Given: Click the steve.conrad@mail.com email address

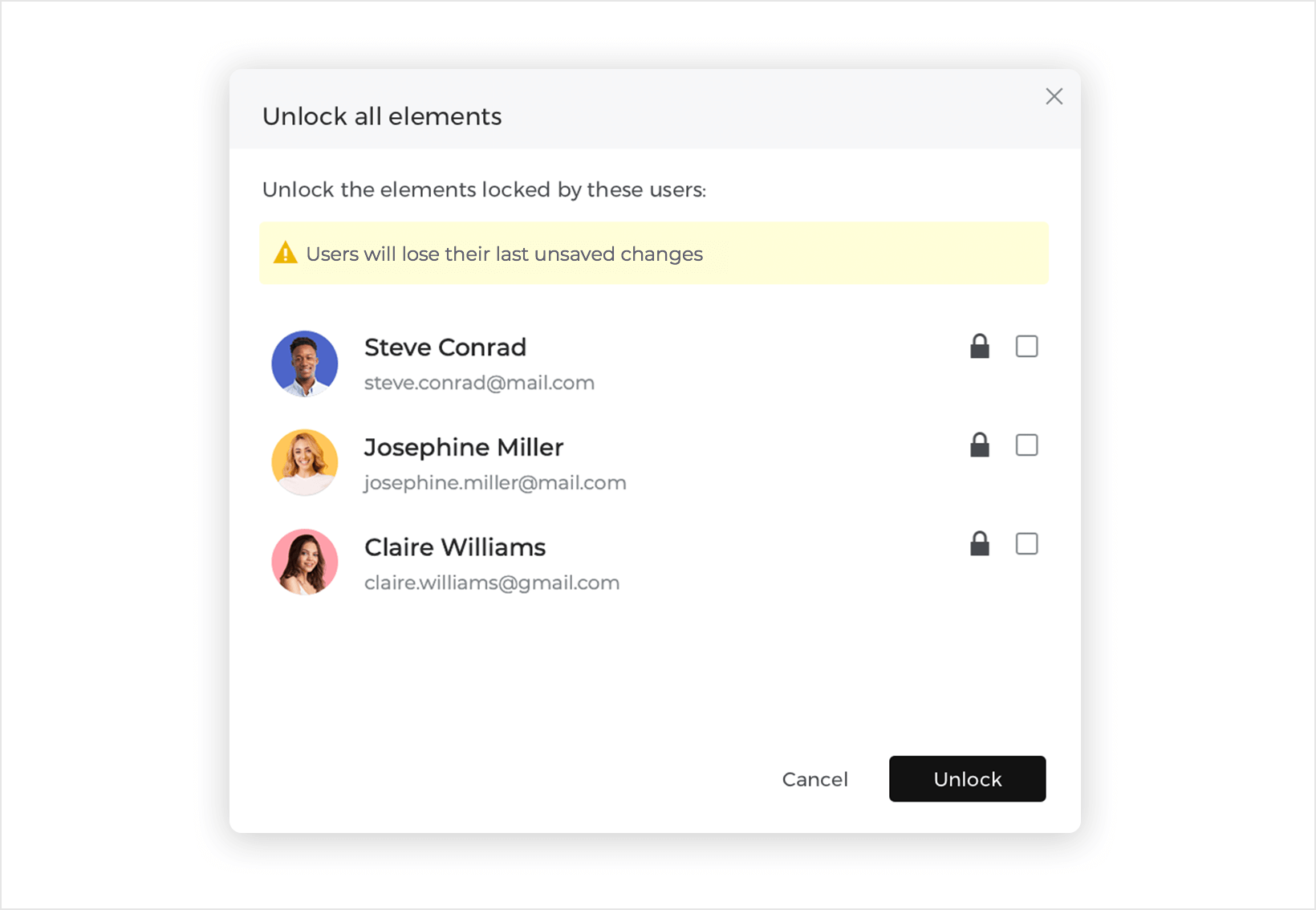Looking at the screenshot, I should coord(479,383).
